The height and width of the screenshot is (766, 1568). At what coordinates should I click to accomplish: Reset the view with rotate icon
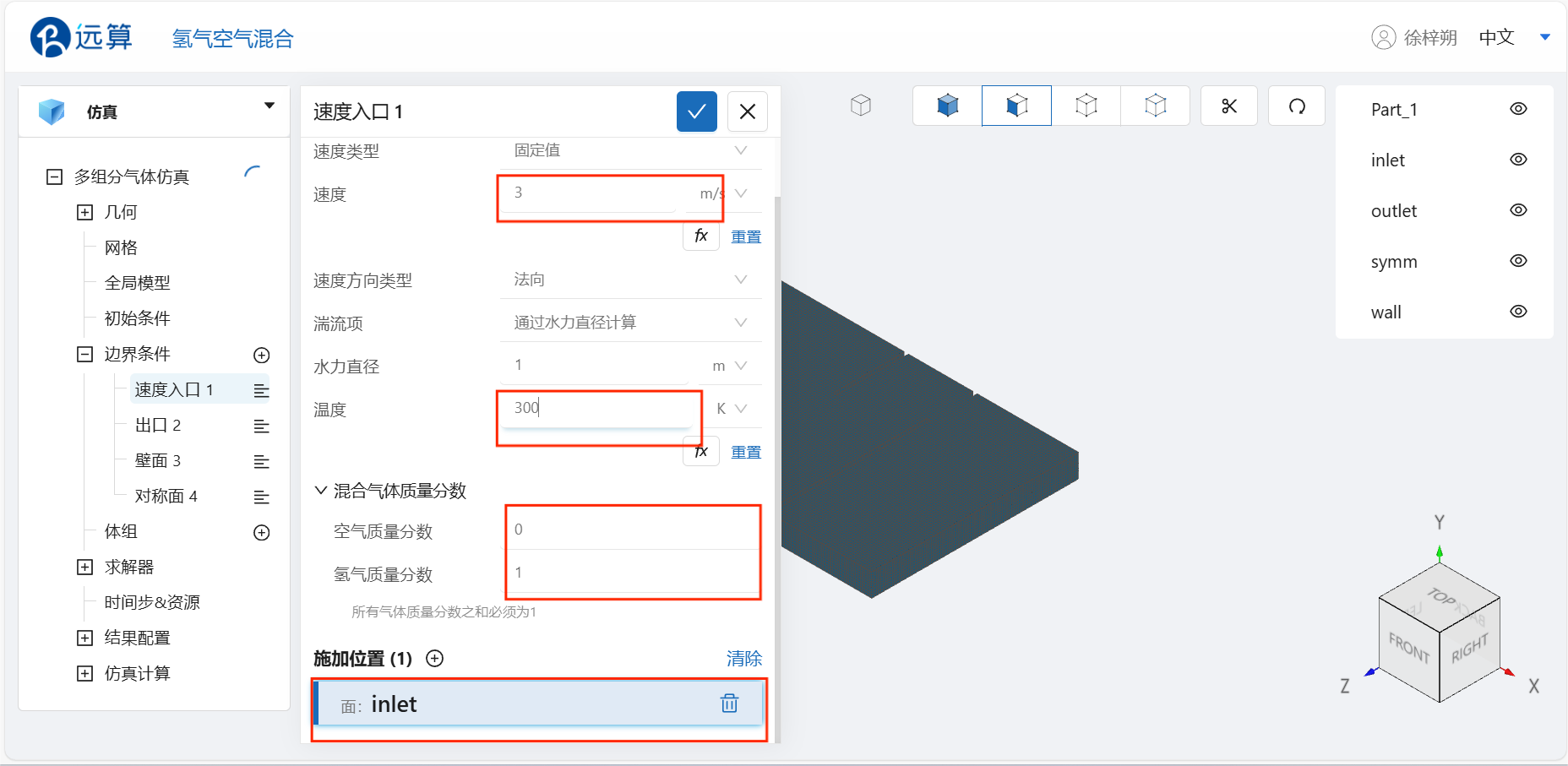tap(1297, 106)
